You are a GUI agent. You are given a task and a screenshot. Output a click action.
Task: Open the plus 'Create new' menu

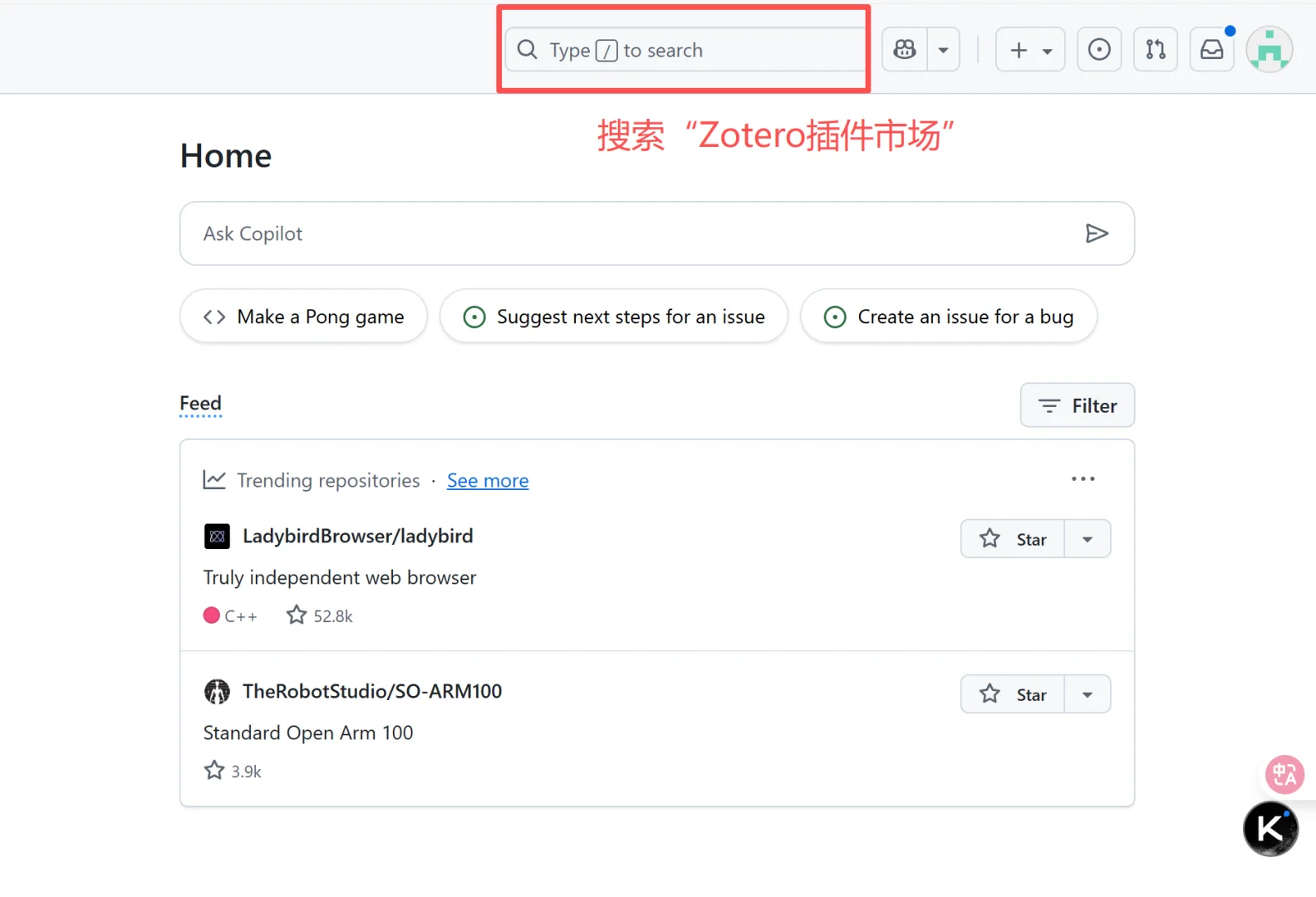coord(1030,50)
